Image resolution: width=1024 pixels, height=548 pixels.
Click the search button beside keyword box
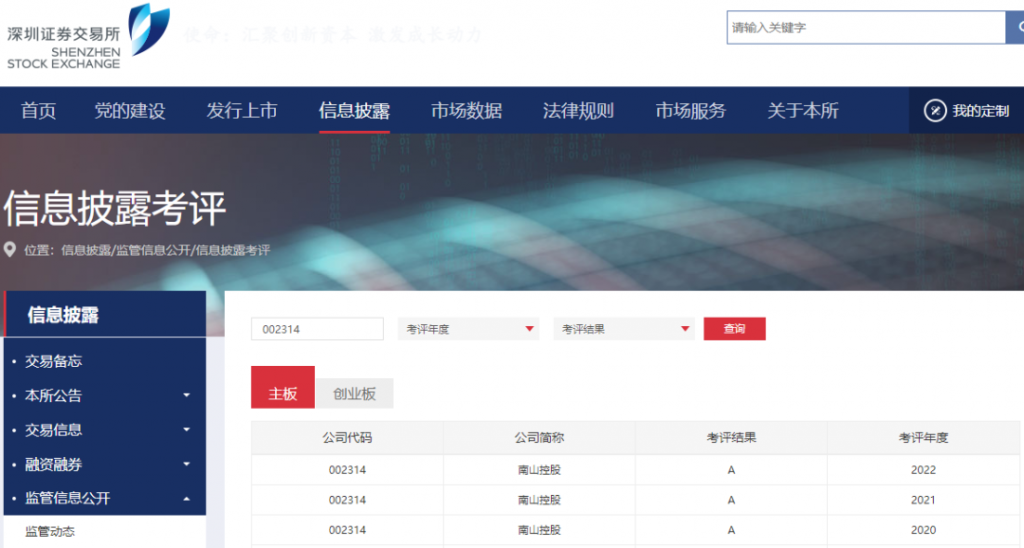(x=1014, y=28)
